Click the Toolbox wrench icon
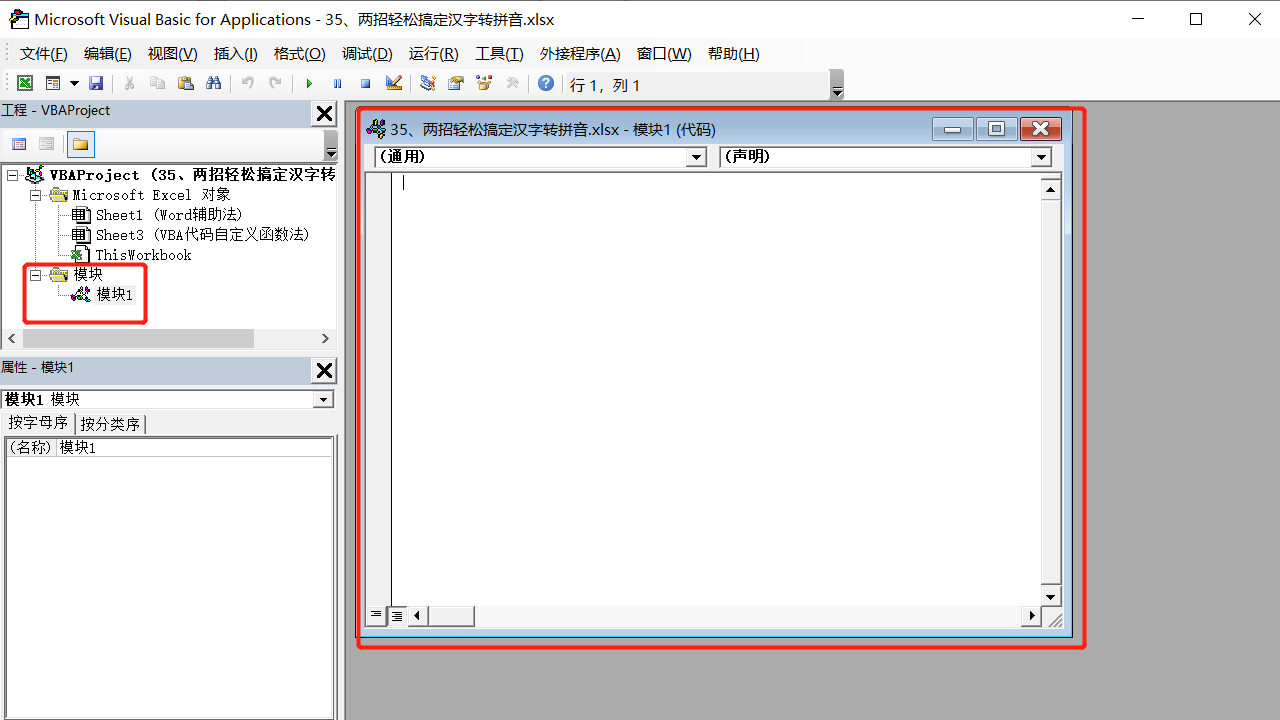Screen dimensions: 1280x720 (x=512, y=84)
